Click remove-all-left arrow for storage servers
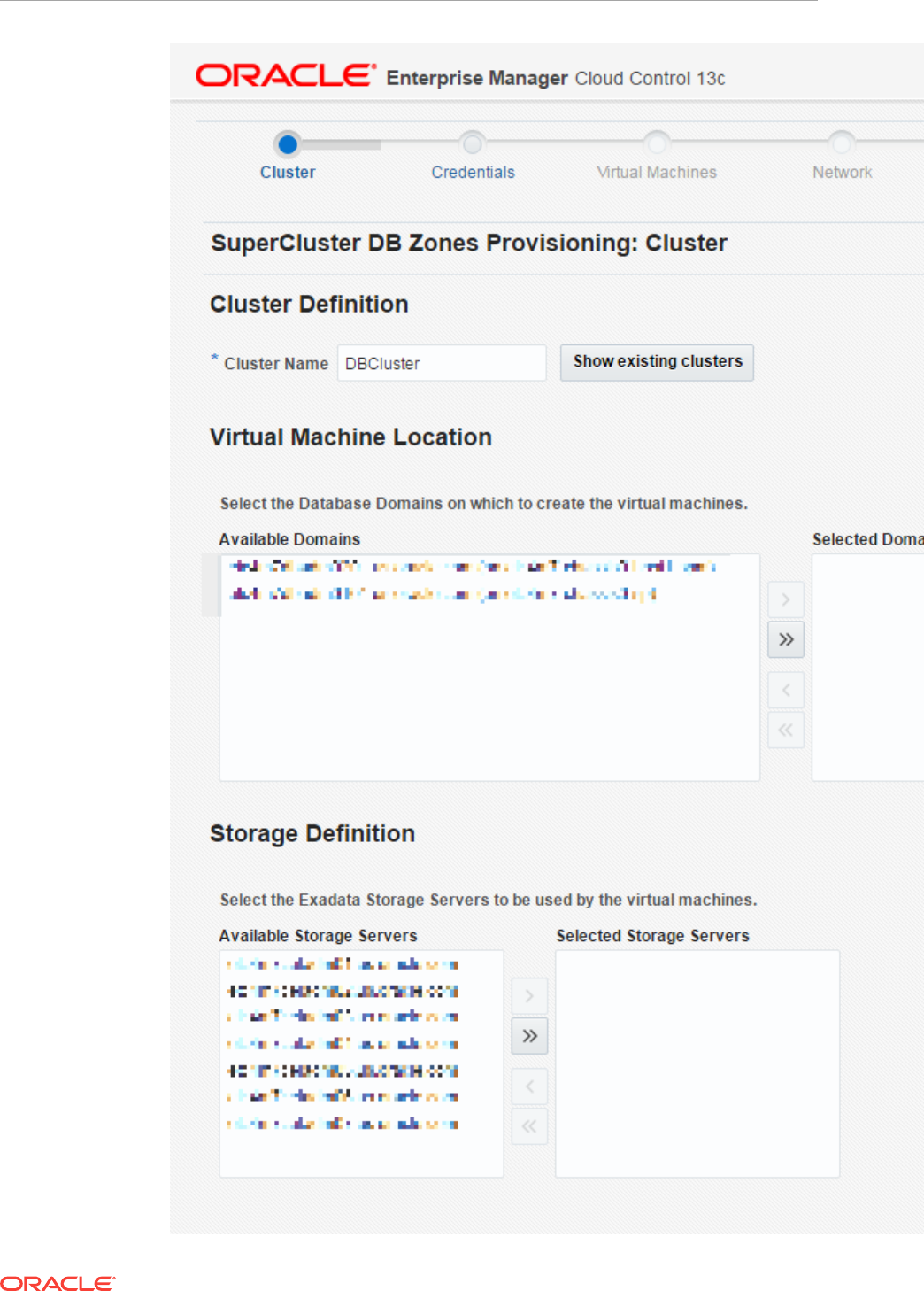 529,1126
